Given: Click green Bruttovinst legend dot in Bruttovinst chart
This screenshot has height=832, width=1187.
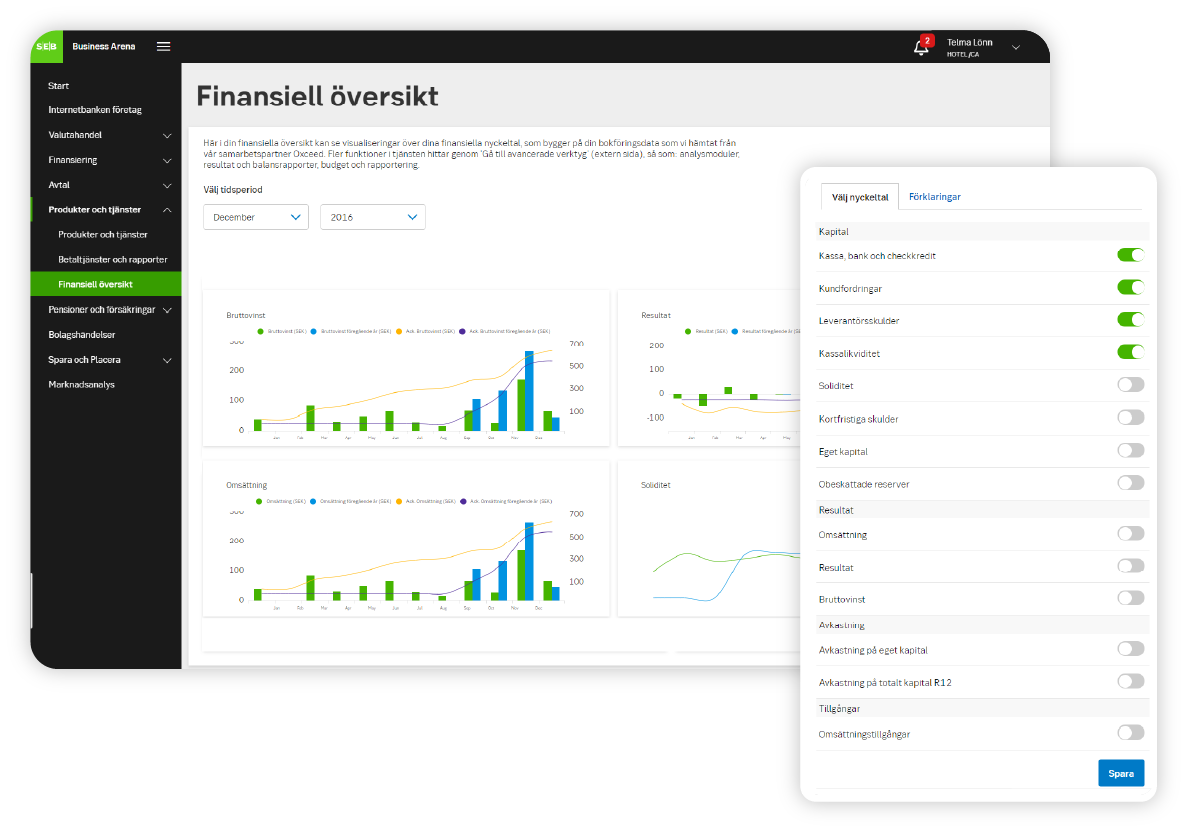Looking at the screenshot, I should click(x=261, y=331).
